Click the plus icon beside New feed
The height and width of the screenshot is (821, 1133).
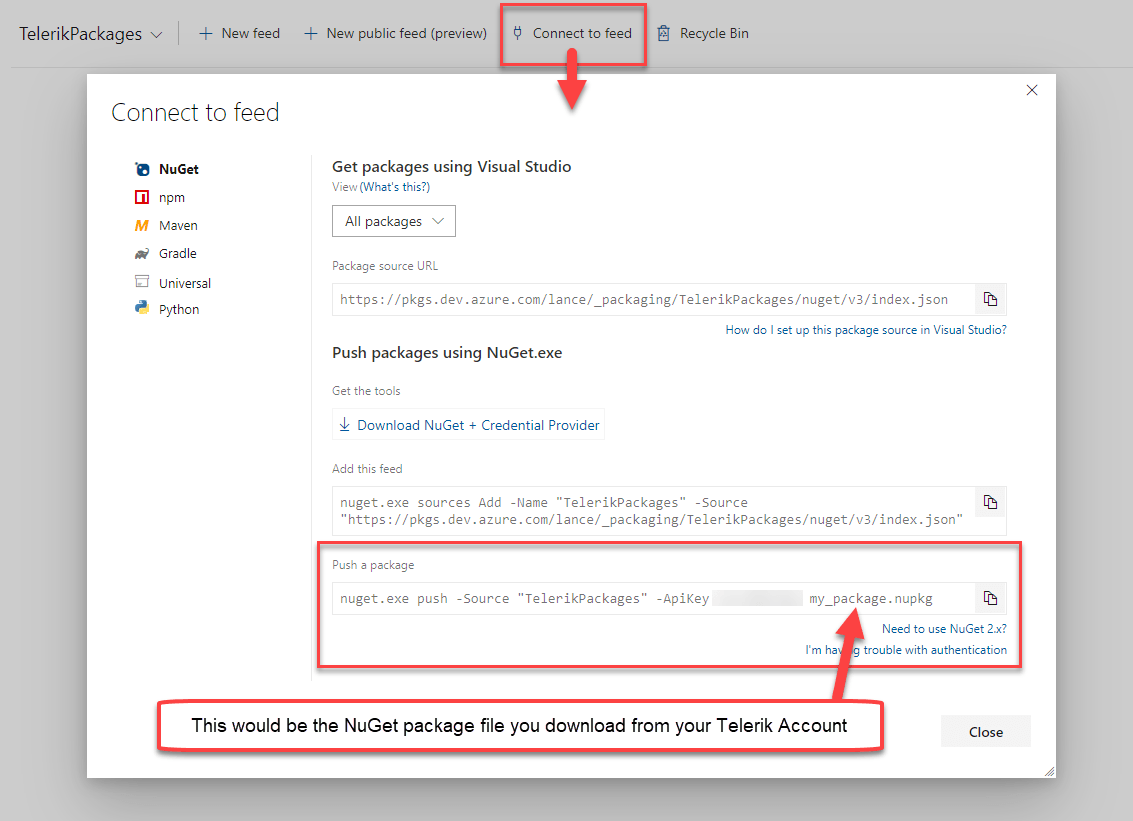click(206, 33)
